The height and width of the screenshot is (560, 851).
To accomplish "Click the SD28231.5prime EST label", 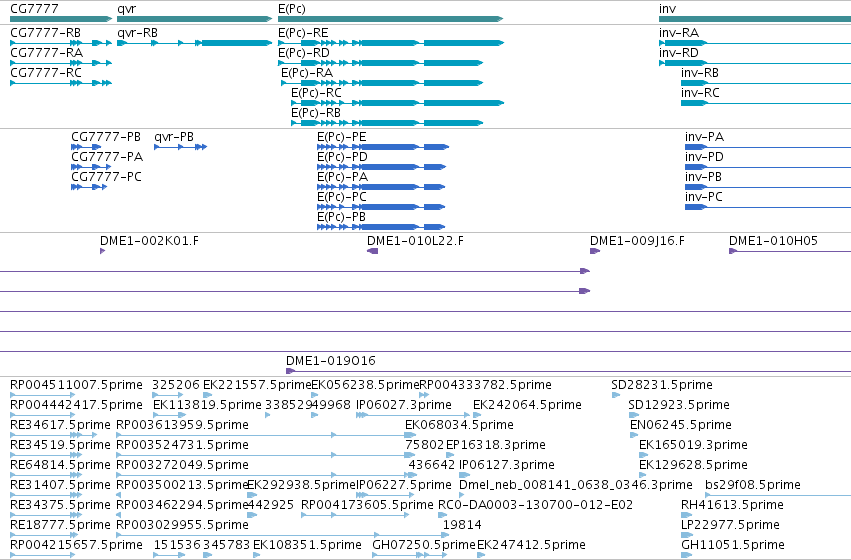I will tap(662, 385).
